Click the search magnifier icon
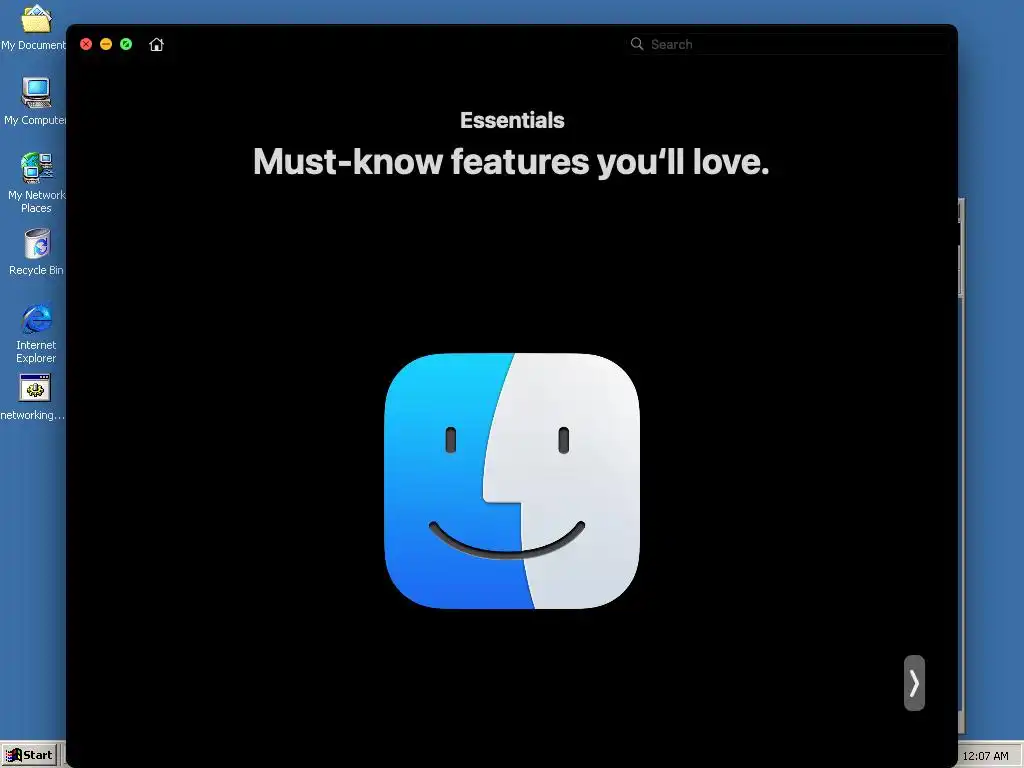The image size is (1024, 768). point(637,44)
